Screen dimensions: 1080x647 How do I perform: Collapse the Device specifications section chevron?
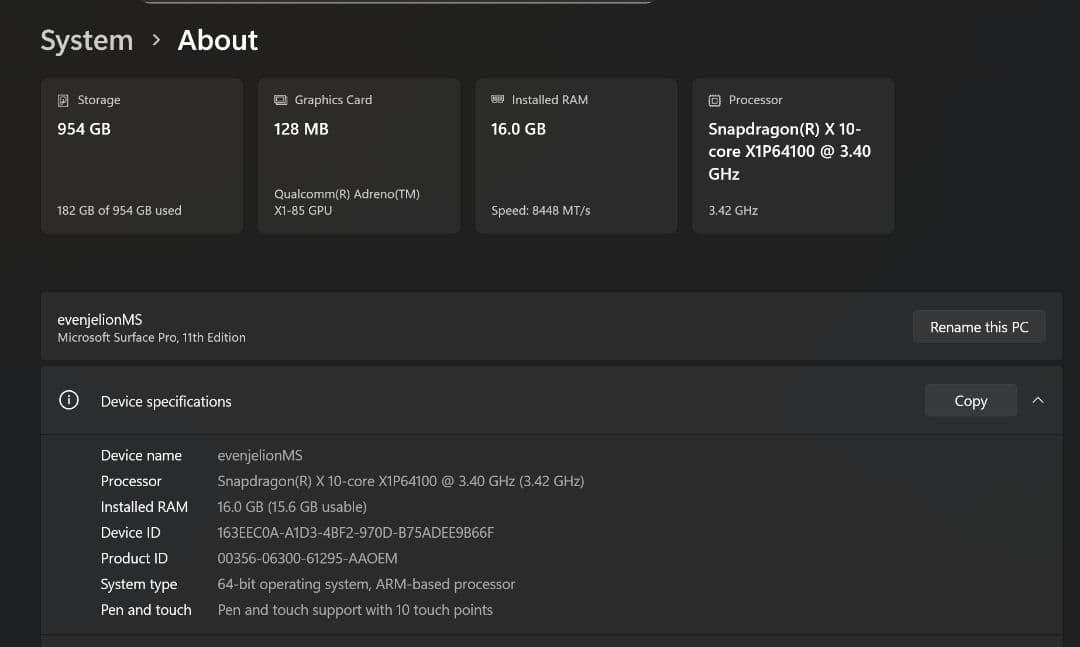[1038, 401]
